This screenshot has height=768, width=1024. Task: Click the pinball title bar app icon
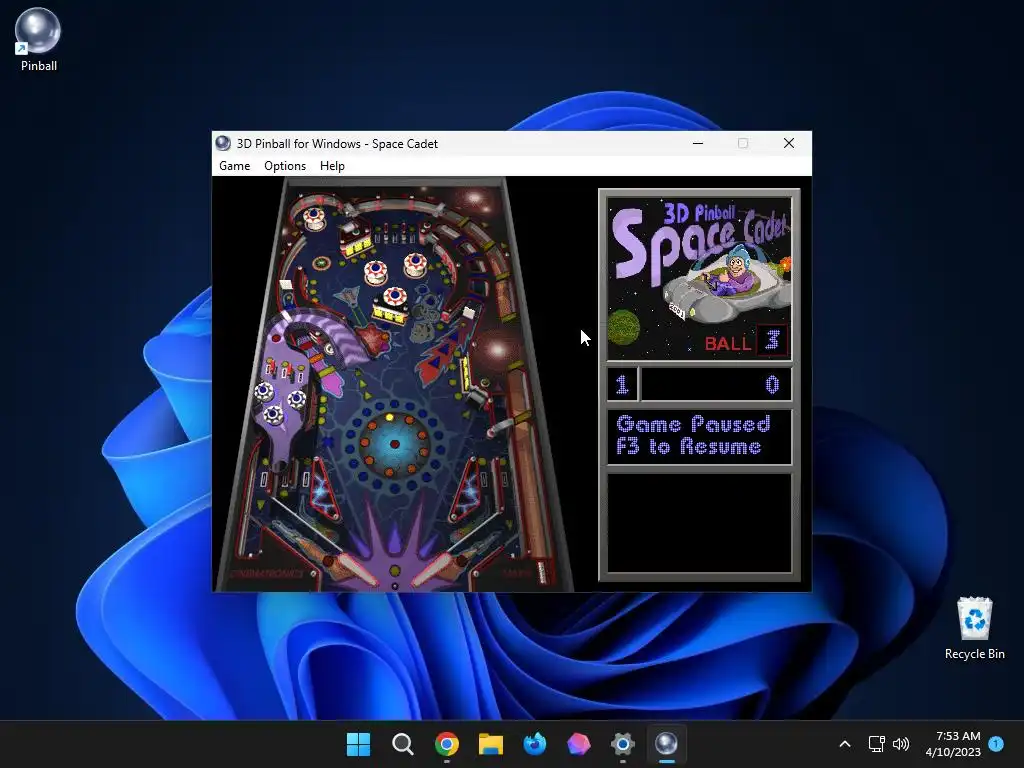tap(223, 143)
